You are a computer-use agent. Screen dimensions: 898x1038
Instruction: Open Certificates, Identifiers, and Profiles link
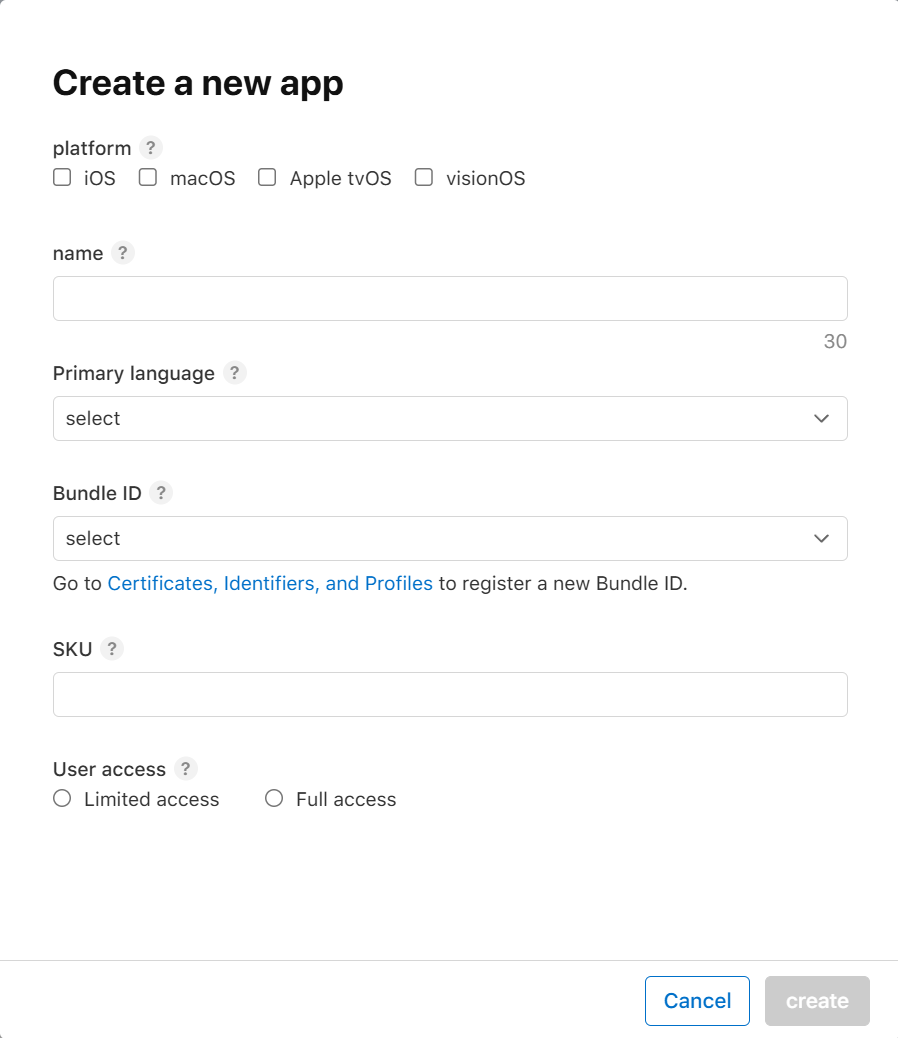point(270,584)
